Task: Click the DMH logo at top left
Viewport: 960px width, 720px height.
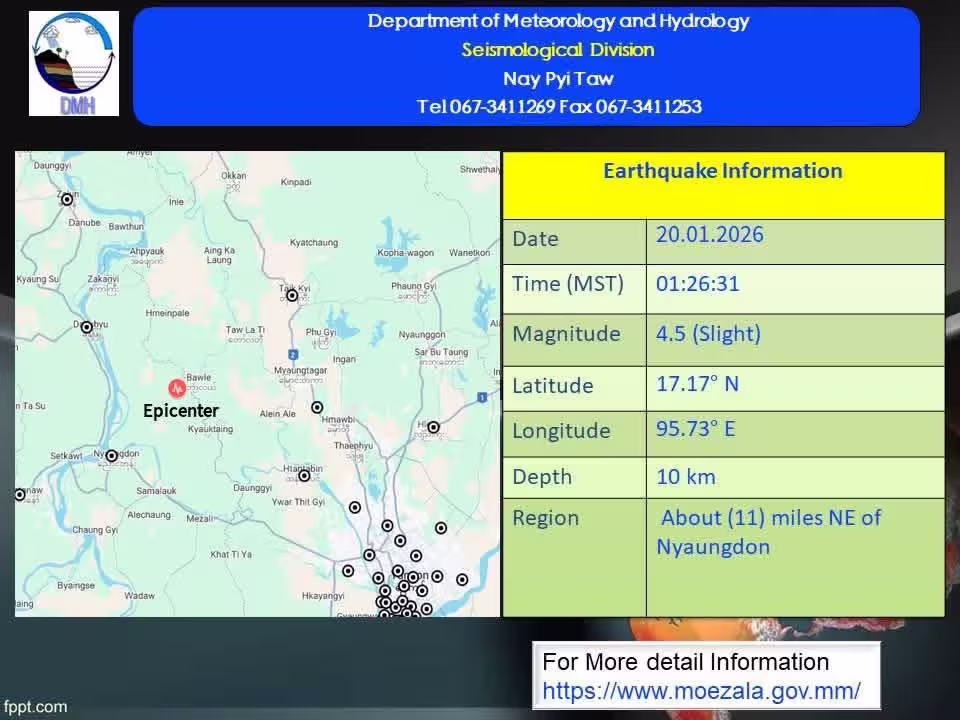Action: [x=74, y=64]
